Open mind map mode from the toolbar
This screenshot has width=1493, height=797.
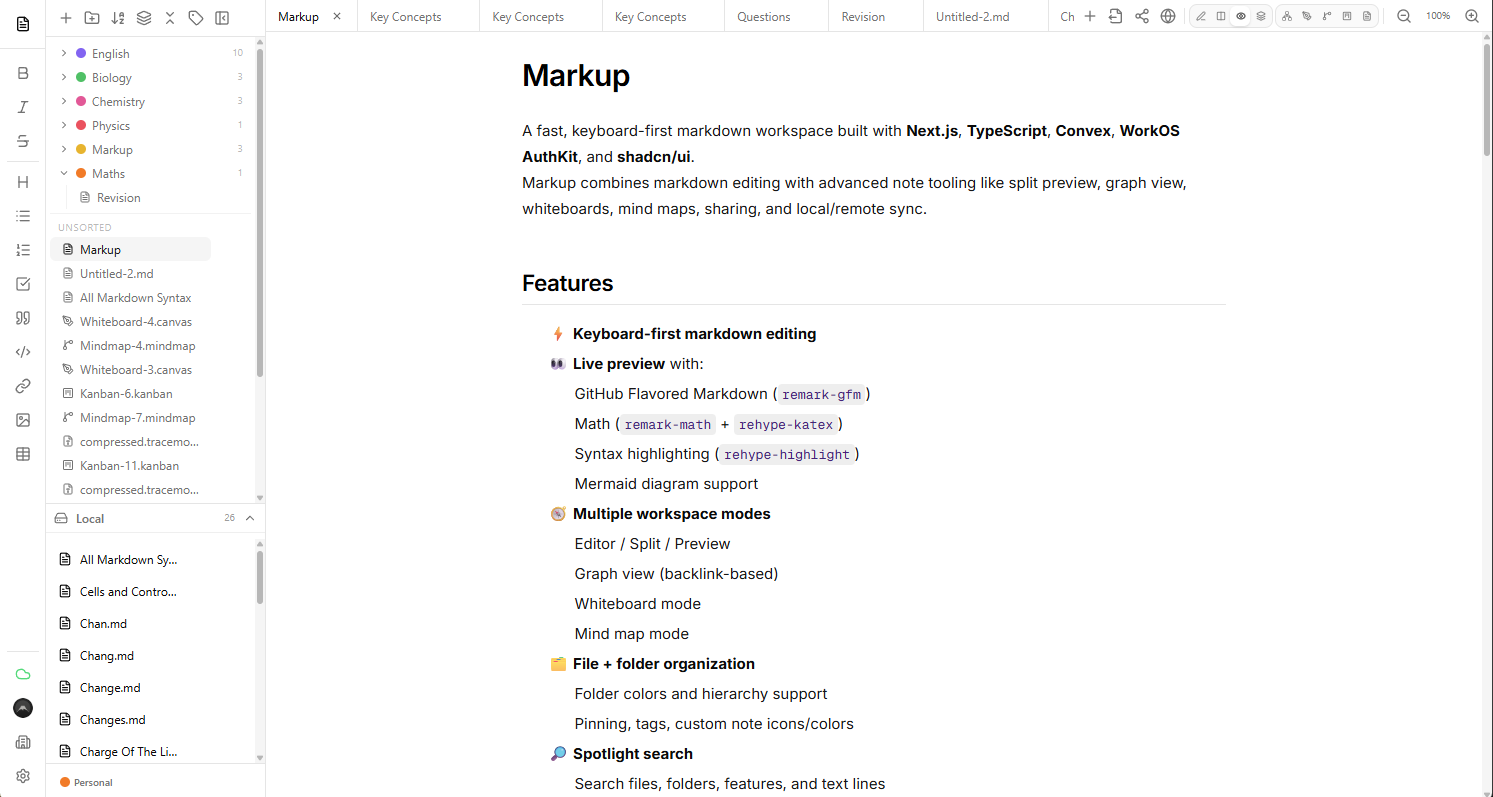[x=1326, y=16]
